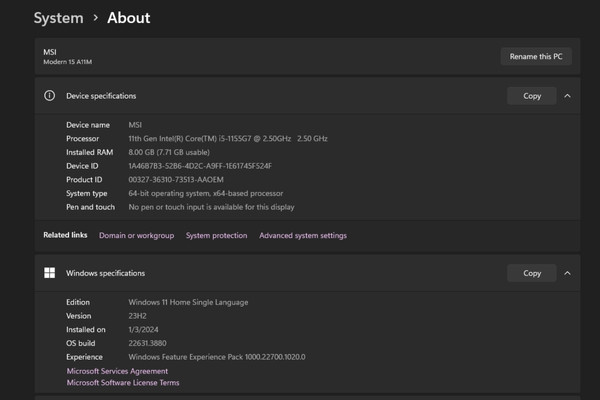The height and width of the screenshot is (400, 600).
Task: Click the About breadcrumb title
Action: [129, 18]
